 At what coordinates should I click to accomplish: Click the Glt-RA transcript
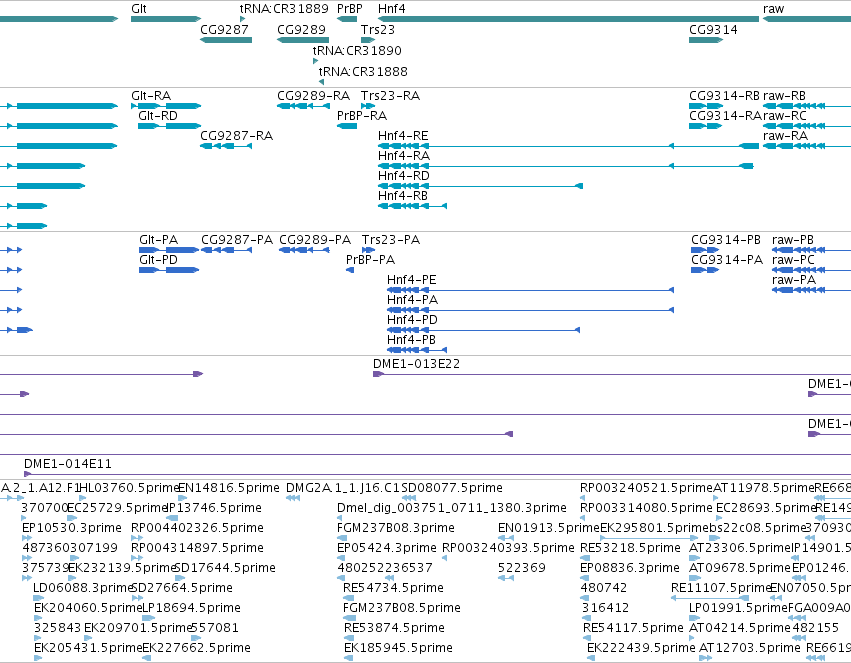tap(166, 106)
